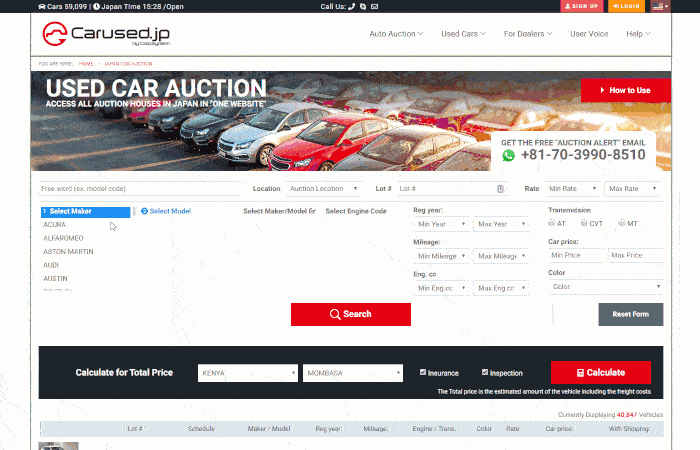The width and height of the screenshot is (700, 450).
Task: Click the red Search button
Action: (351, 314)
